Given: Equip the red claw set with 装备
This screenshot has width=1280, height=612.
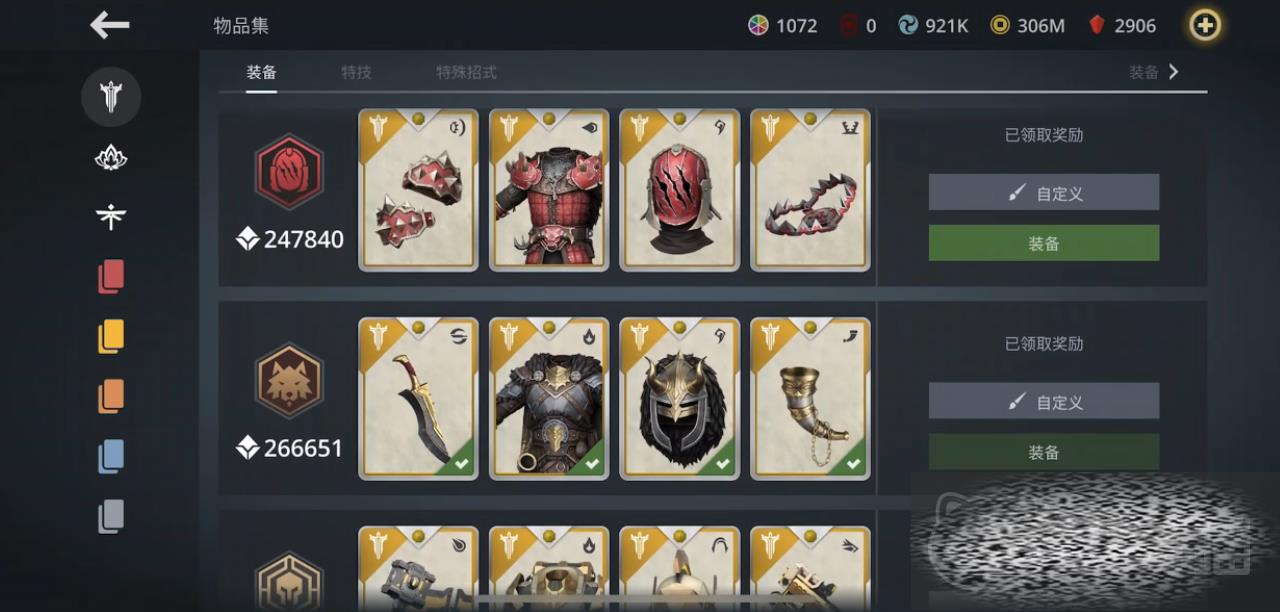Looking at the screenshot, I should 1044,243.
